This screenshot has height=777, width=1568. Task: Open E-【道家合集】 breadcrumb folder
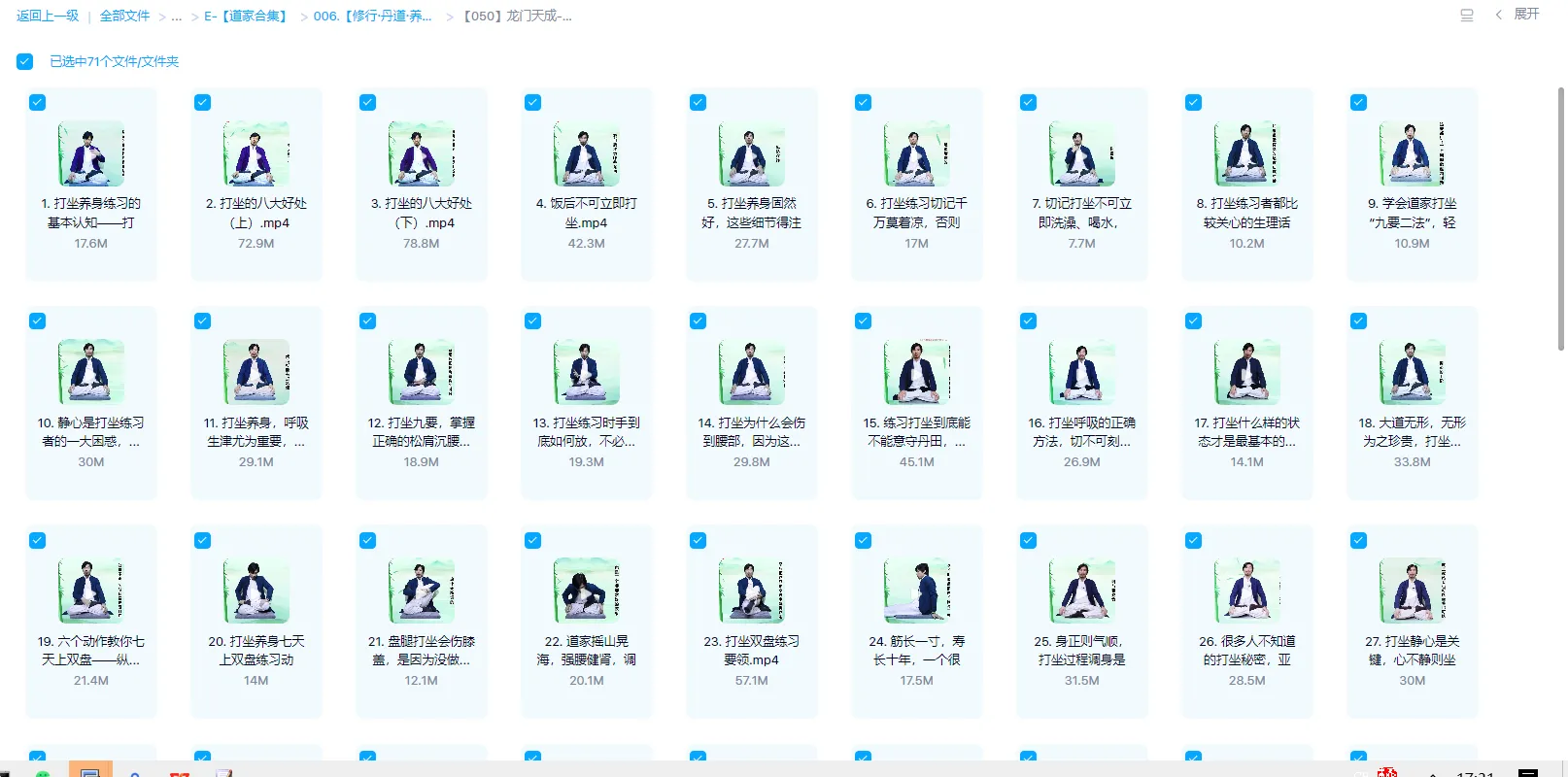click(248, 16)
